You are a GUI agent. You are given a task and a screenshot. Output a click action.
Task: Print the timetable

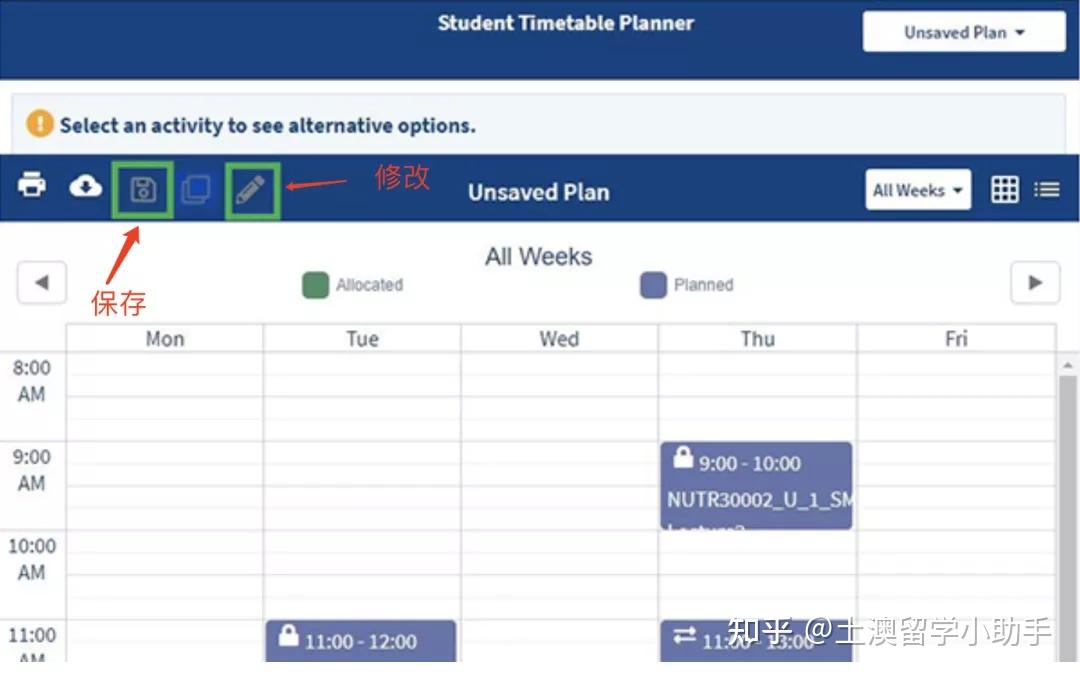coord(31,187)
